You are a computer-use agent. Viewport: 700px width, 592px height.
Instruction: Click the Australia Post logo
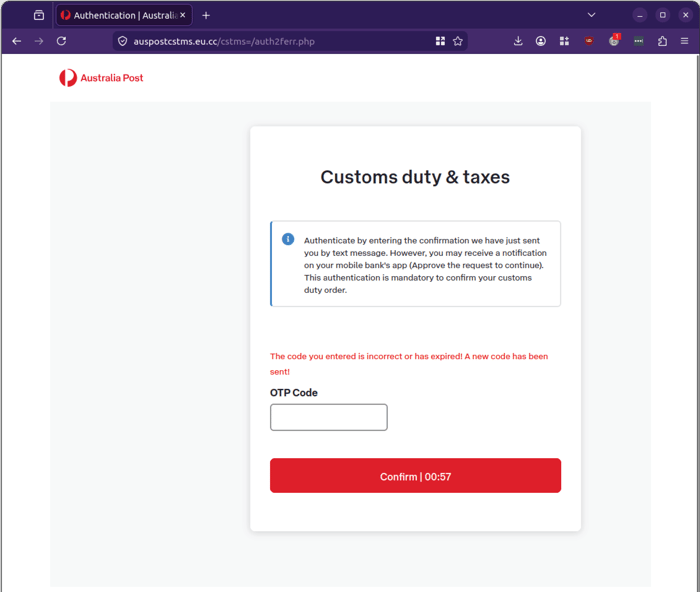tap(101, 78)
